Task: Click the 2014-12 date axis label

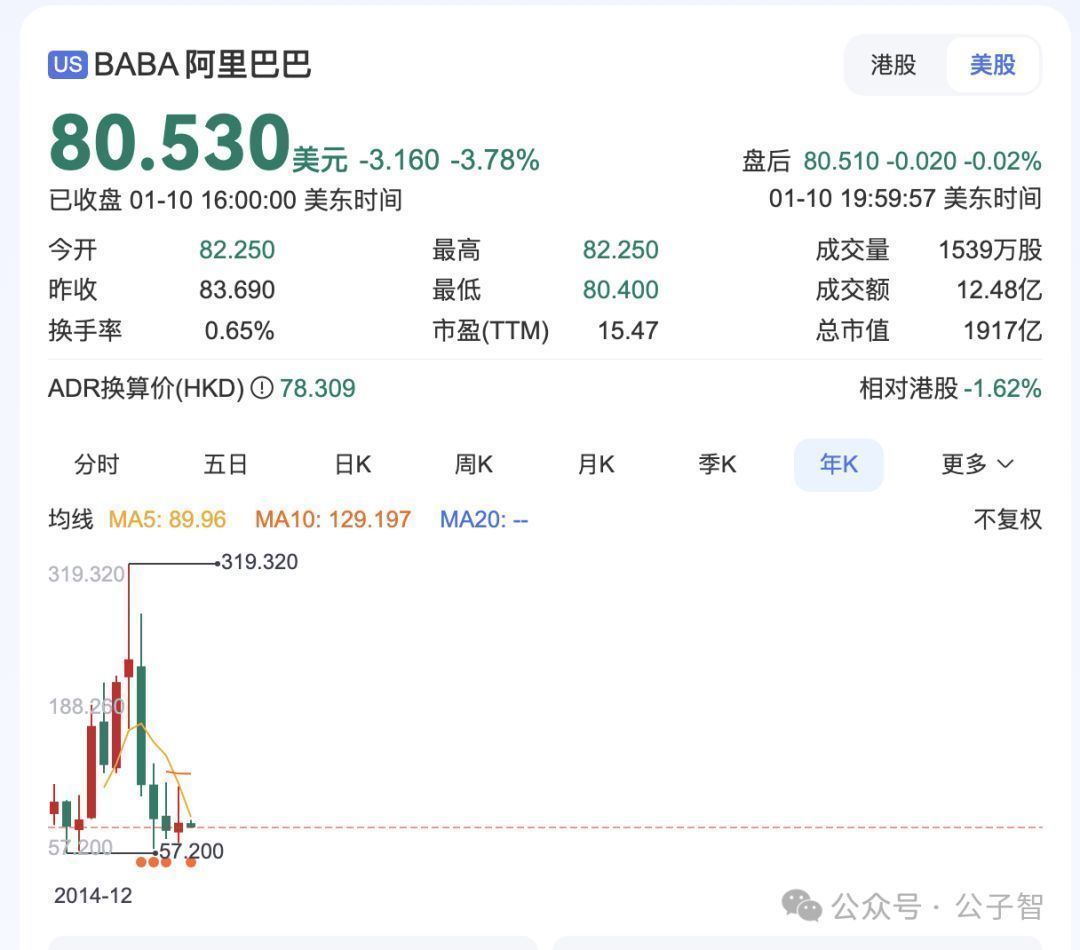Action: coord(93,896)
